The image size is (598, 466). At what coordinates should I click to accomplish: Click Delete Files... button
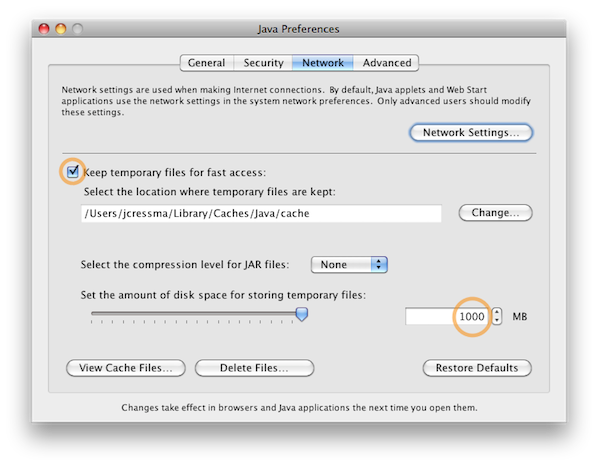254,368
